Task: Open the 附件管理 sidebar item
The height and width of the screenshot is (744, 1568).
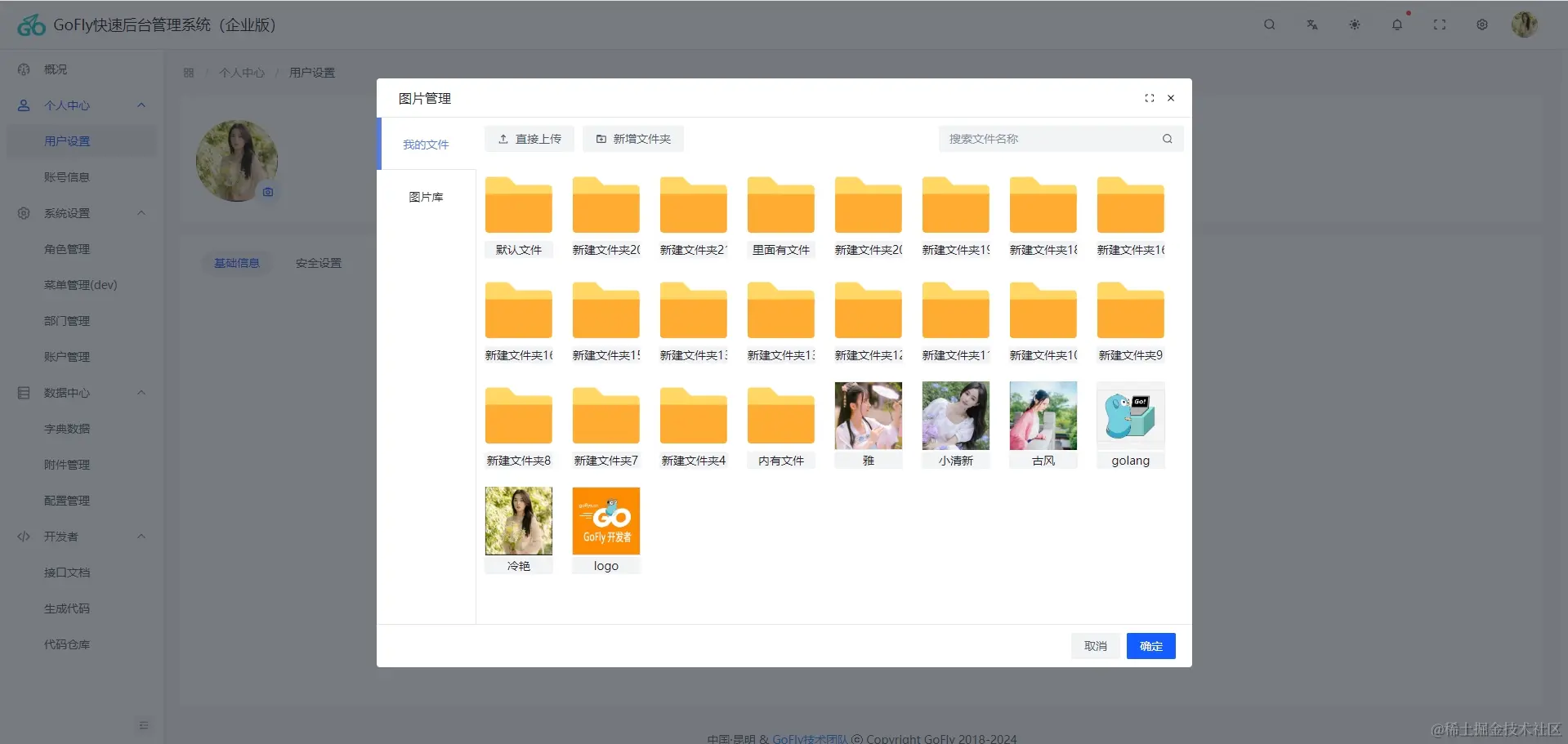Action: (x=82, y=465)
